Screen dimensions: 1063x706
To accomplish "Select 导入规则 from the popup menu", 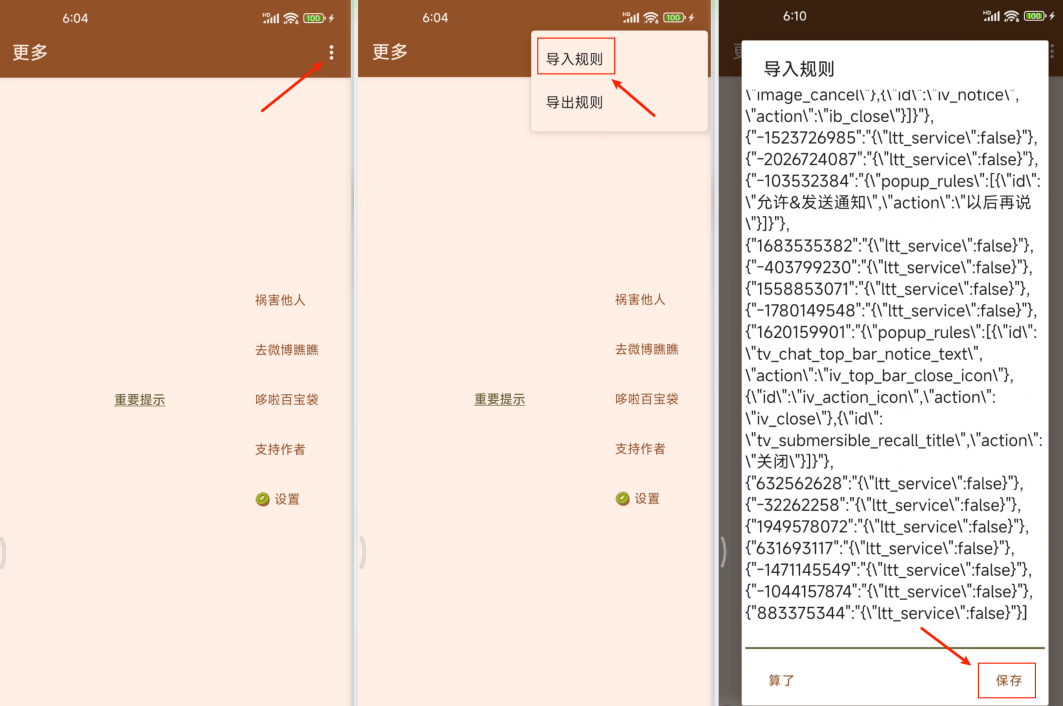I will point(574,59).
